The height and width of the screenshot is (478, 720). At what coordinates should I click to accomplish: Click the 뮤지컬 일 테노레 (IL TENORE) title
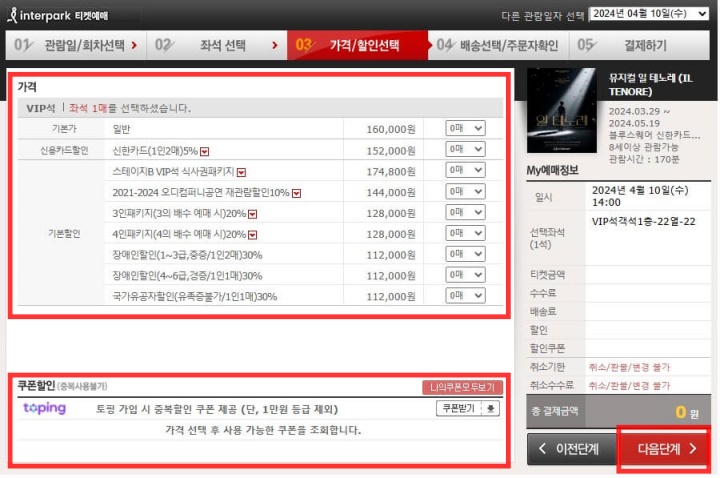650,85
